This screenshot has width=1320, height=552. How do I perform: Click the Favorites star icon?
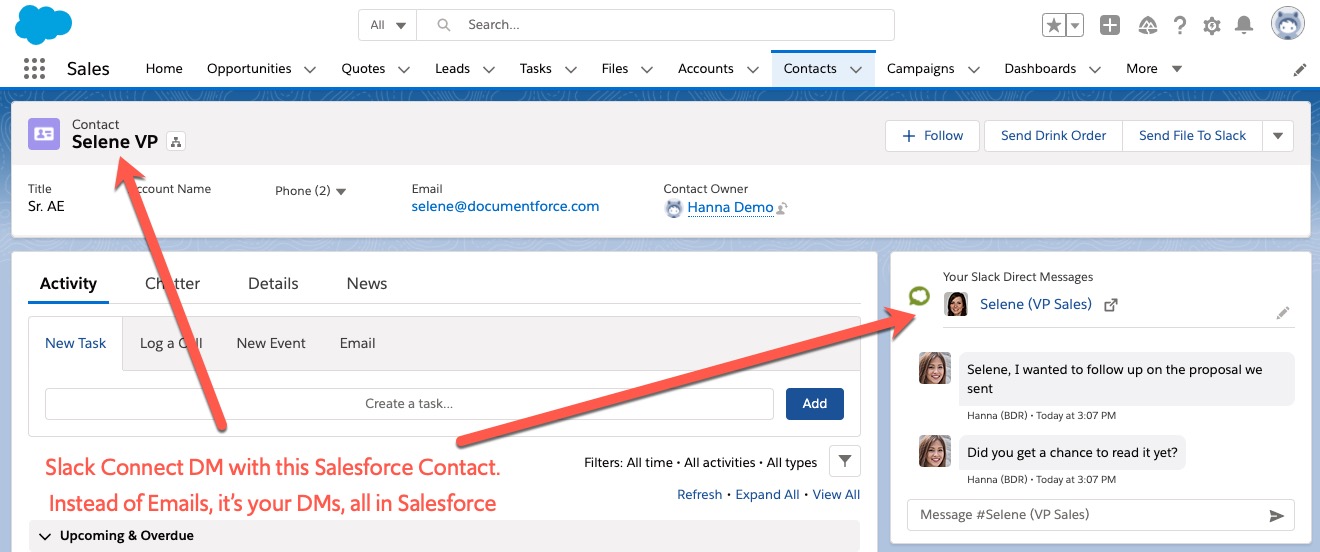point(1054,25)
